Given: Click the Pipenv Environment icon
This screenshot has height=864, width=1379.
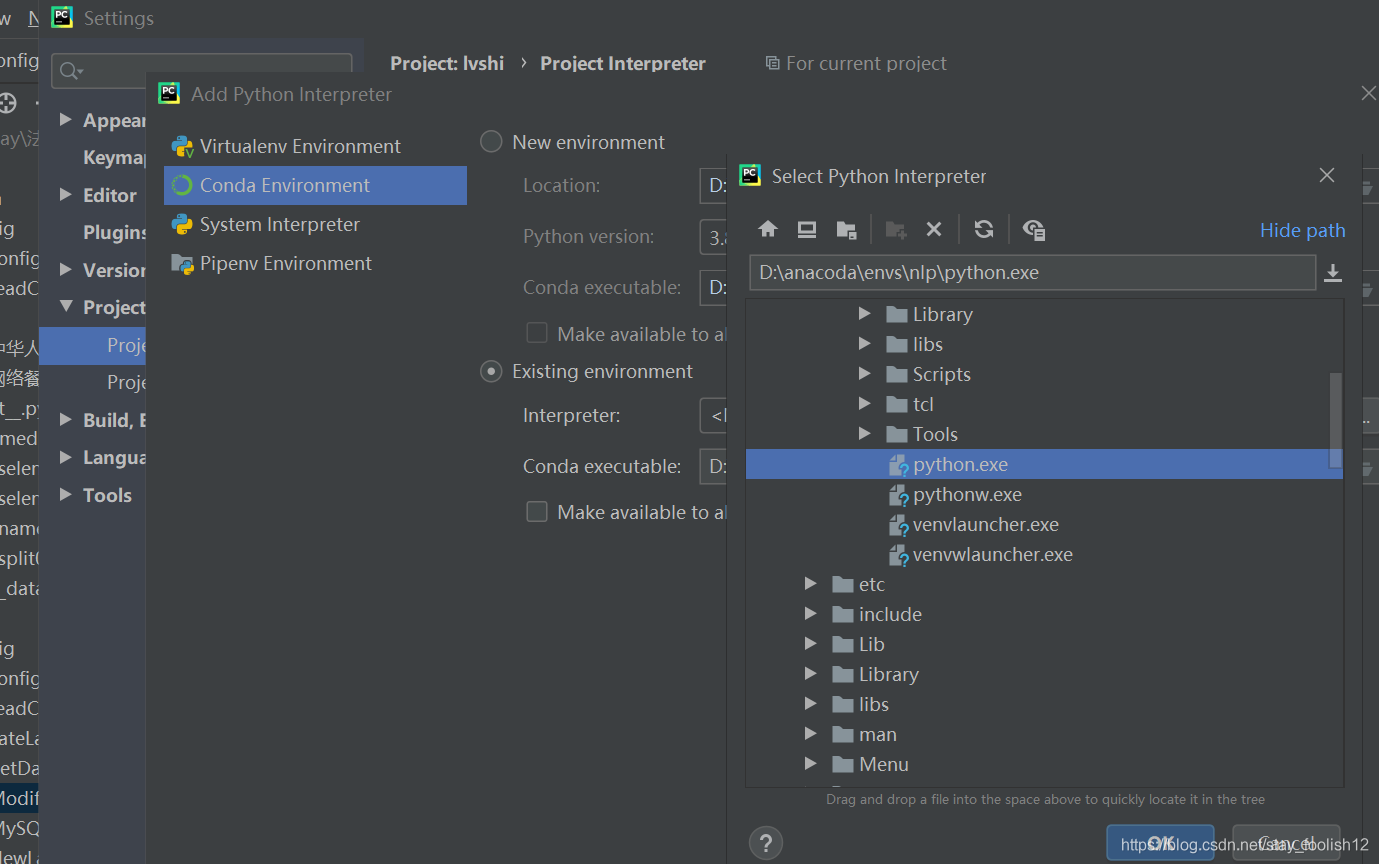Looking at the screenshot, I should [182, 264].
